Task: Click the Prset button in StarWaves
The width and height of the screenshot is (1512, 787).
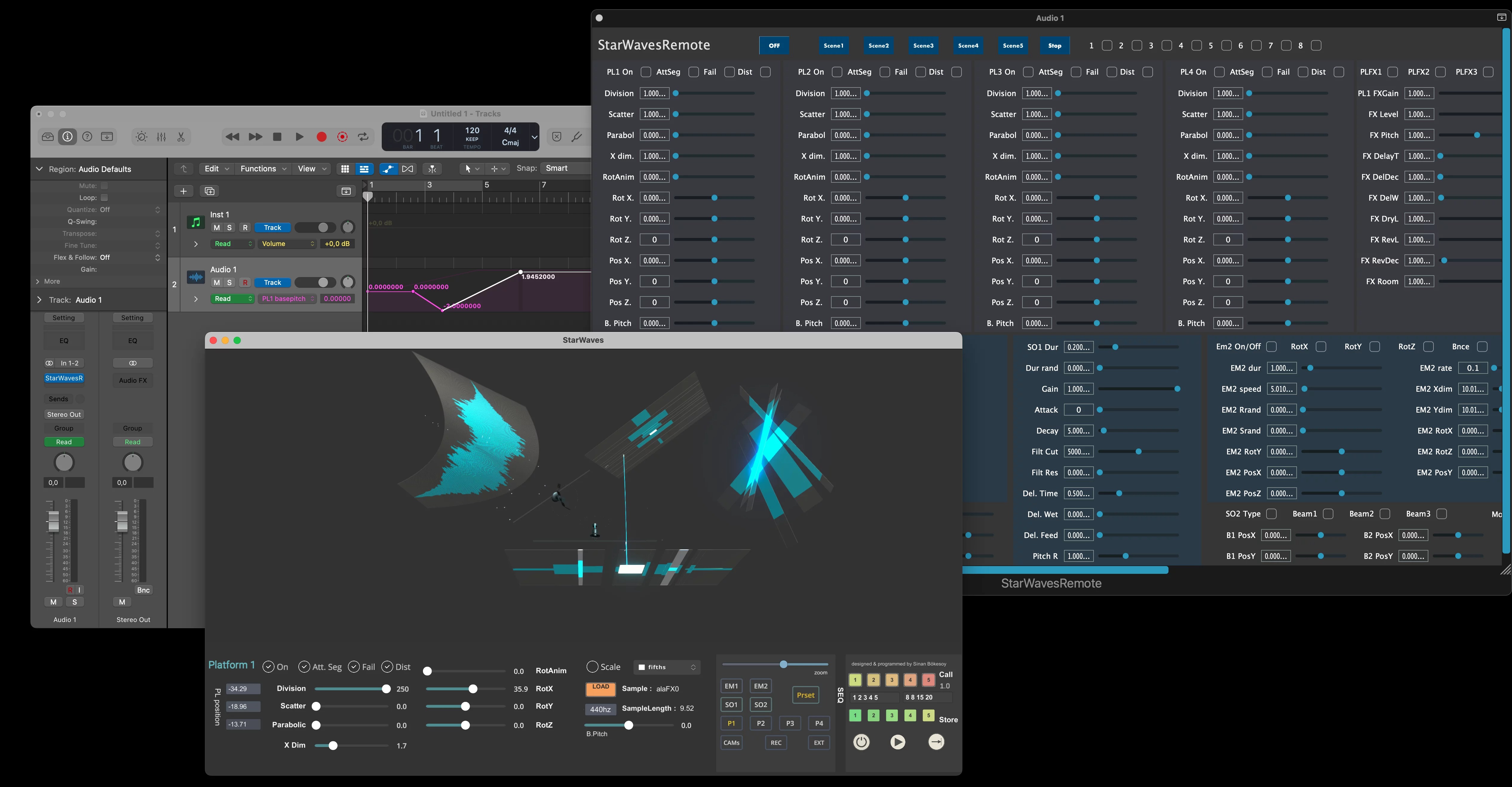Action: 805,695
